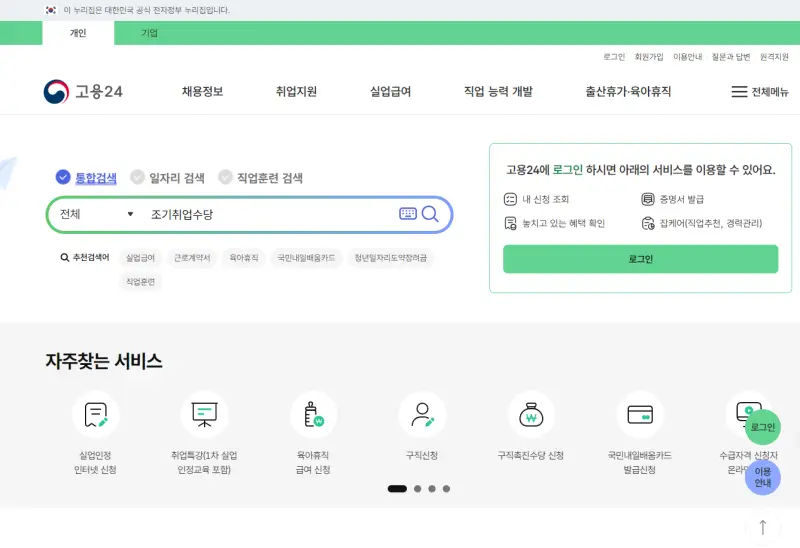Open the 실업급여 menu

[390, 92]
